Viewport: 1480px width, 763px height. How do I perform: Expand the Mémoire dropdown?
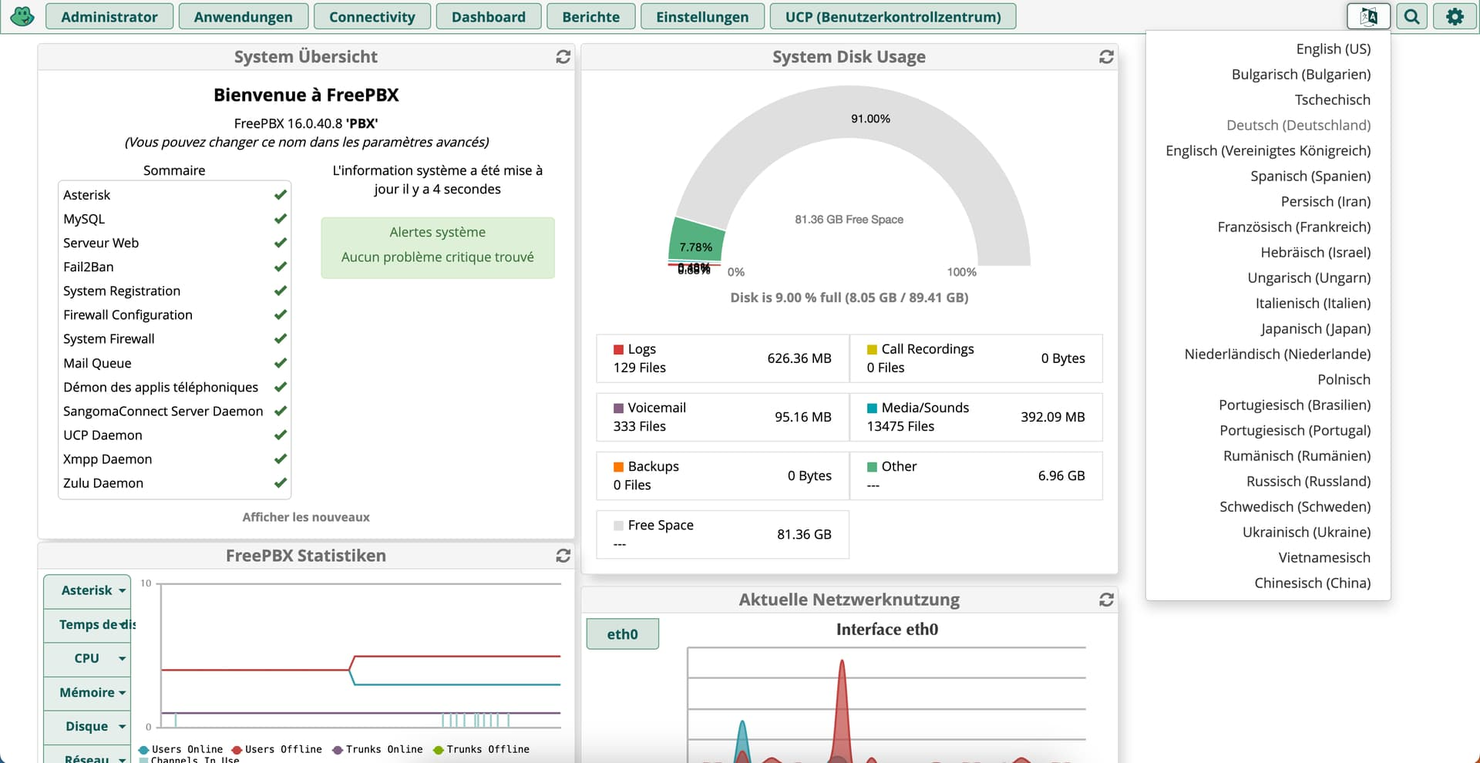point(87,692)
